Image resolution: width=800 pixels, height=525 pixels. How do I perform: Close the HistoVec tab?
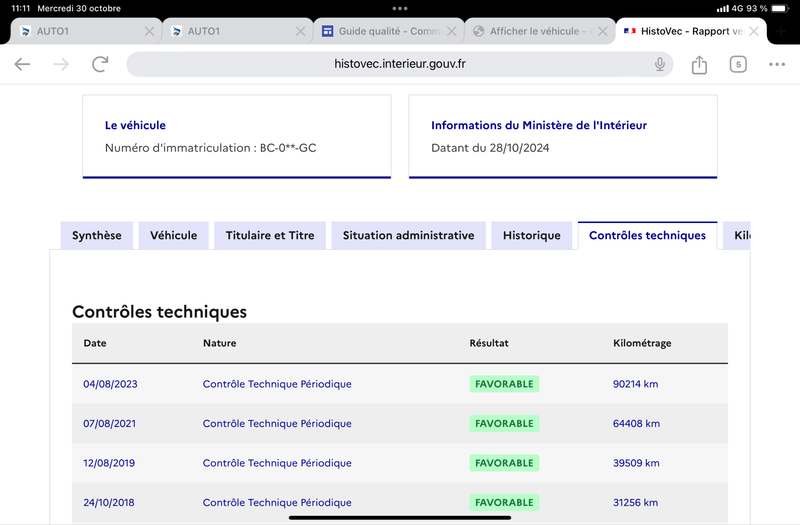pyautogui.click(x=754, y=31)
